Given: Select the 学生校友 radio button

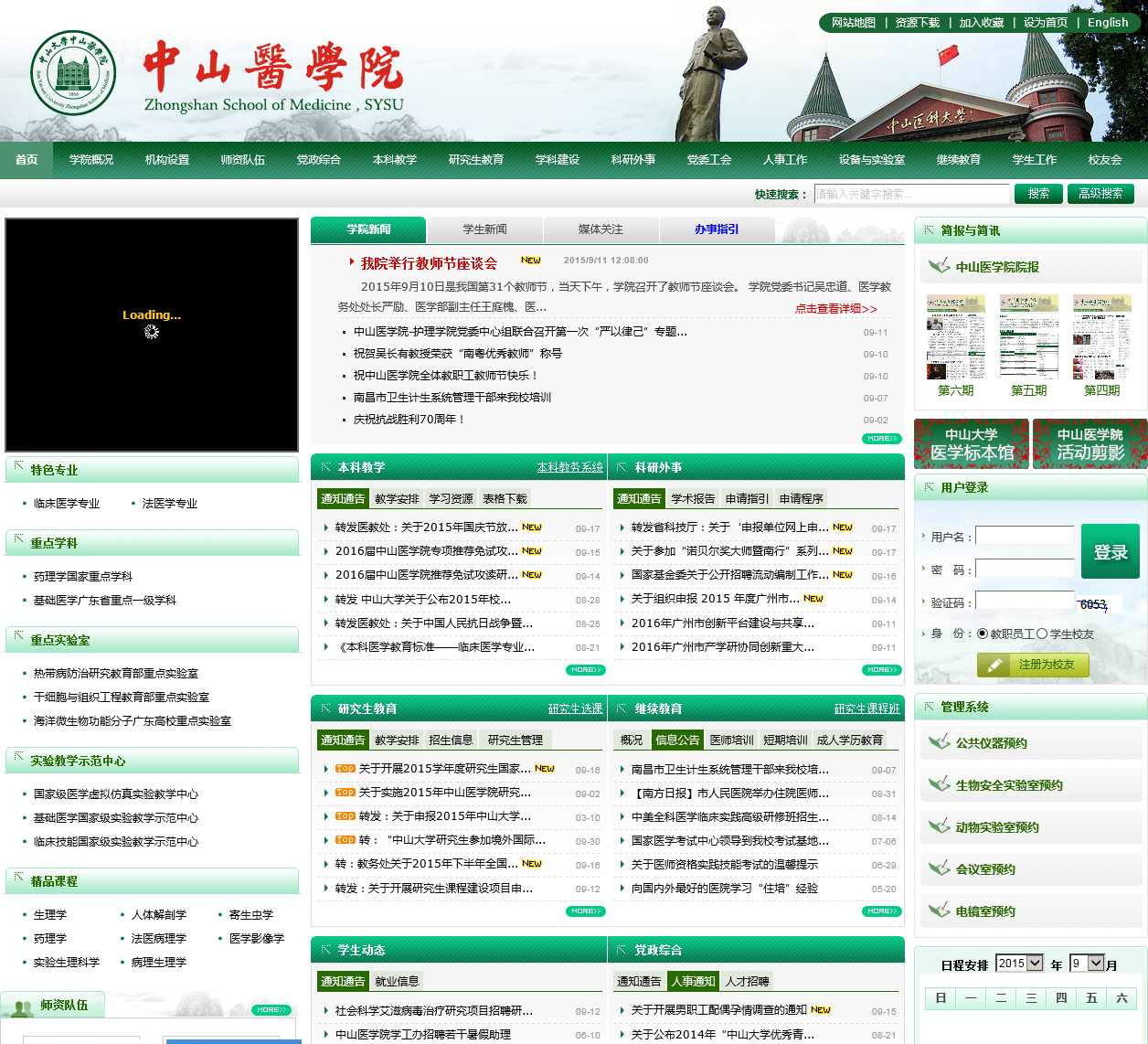Looking at the screenshot, I should tap(1041, 634).
